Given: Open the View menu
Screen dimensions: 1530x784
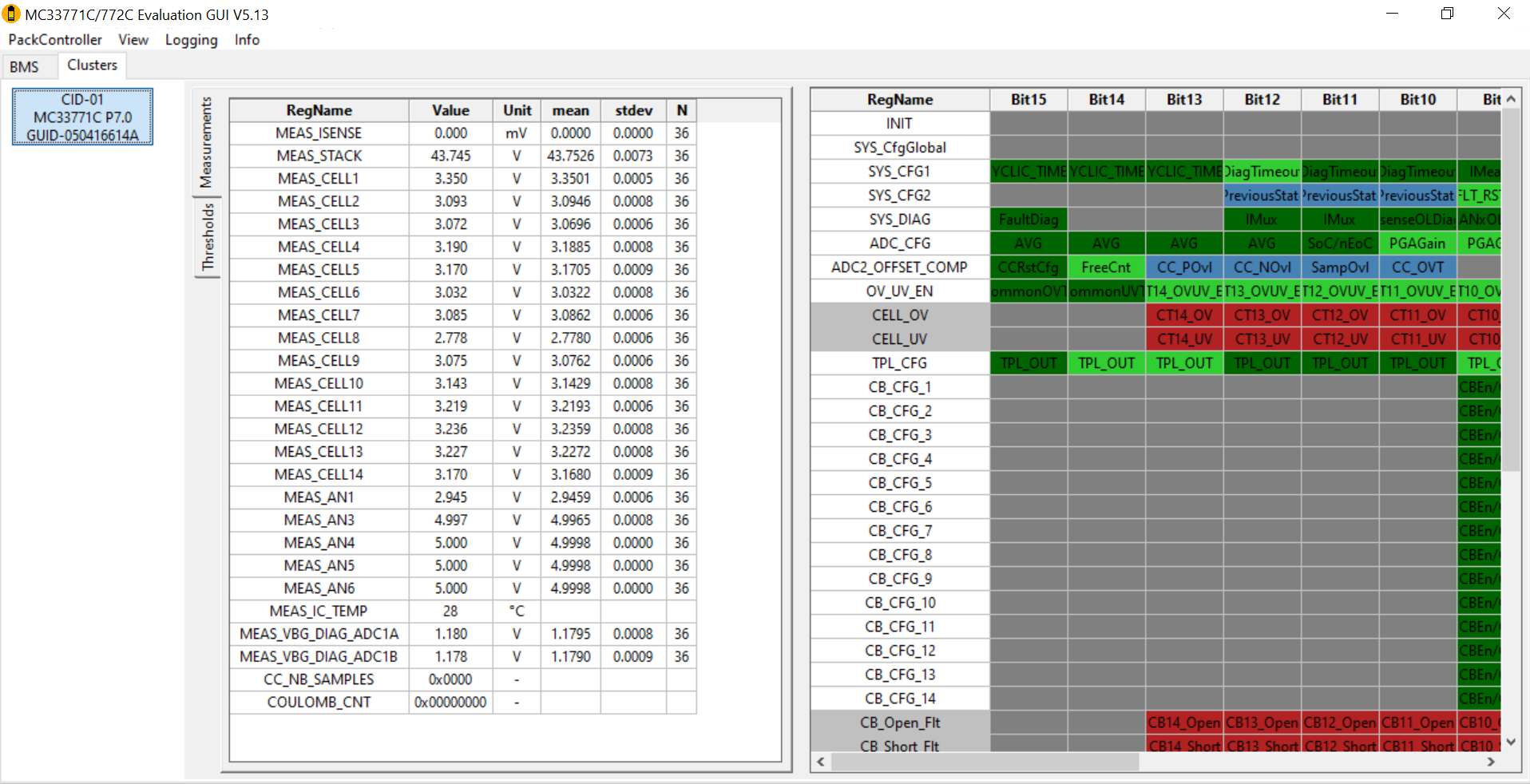Looking at the screenshot, I should [x=133, y=40].
